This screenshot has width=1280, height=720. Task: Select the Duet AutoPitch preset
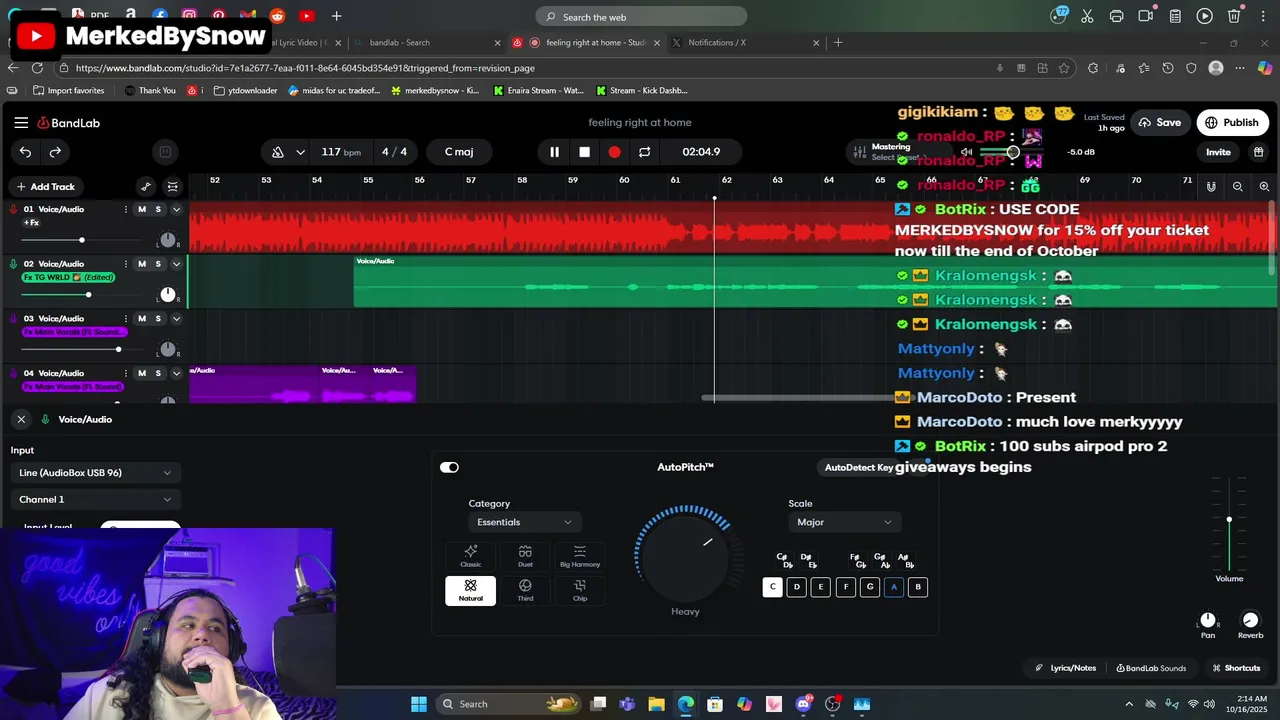pos(525,556)
